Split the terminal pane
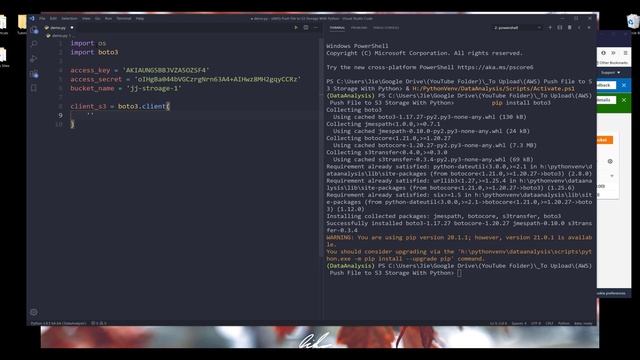640x360 pixels. click(560, 28)
